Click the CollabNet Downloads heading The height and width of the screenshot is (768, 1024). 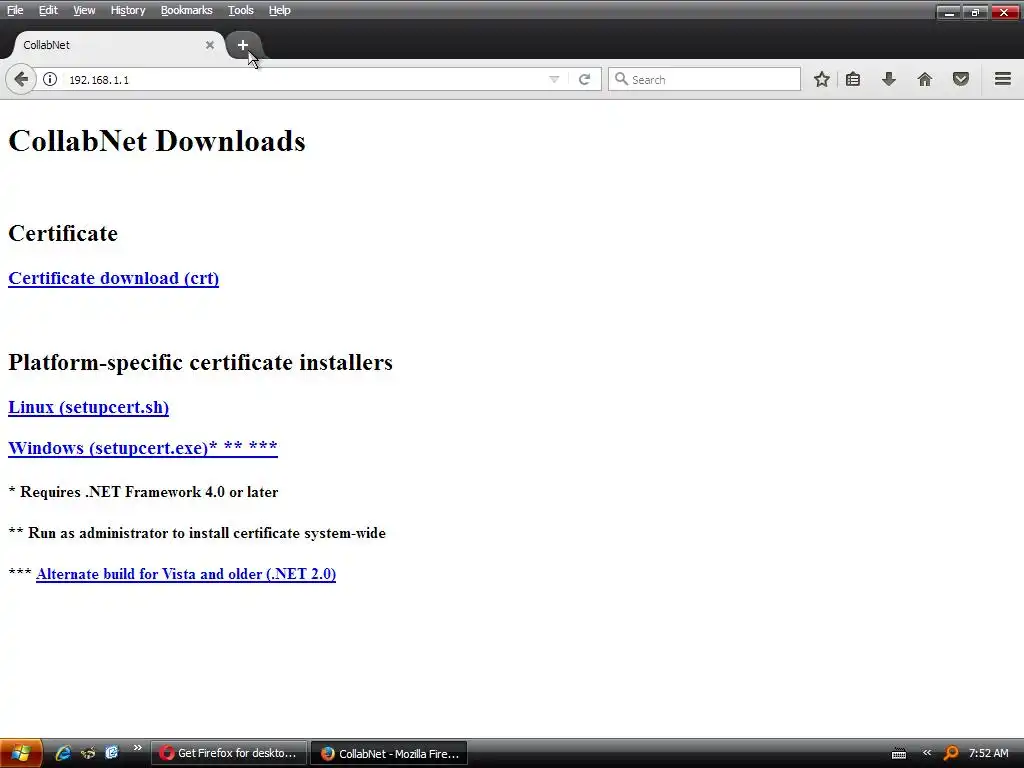pos(157,141)
